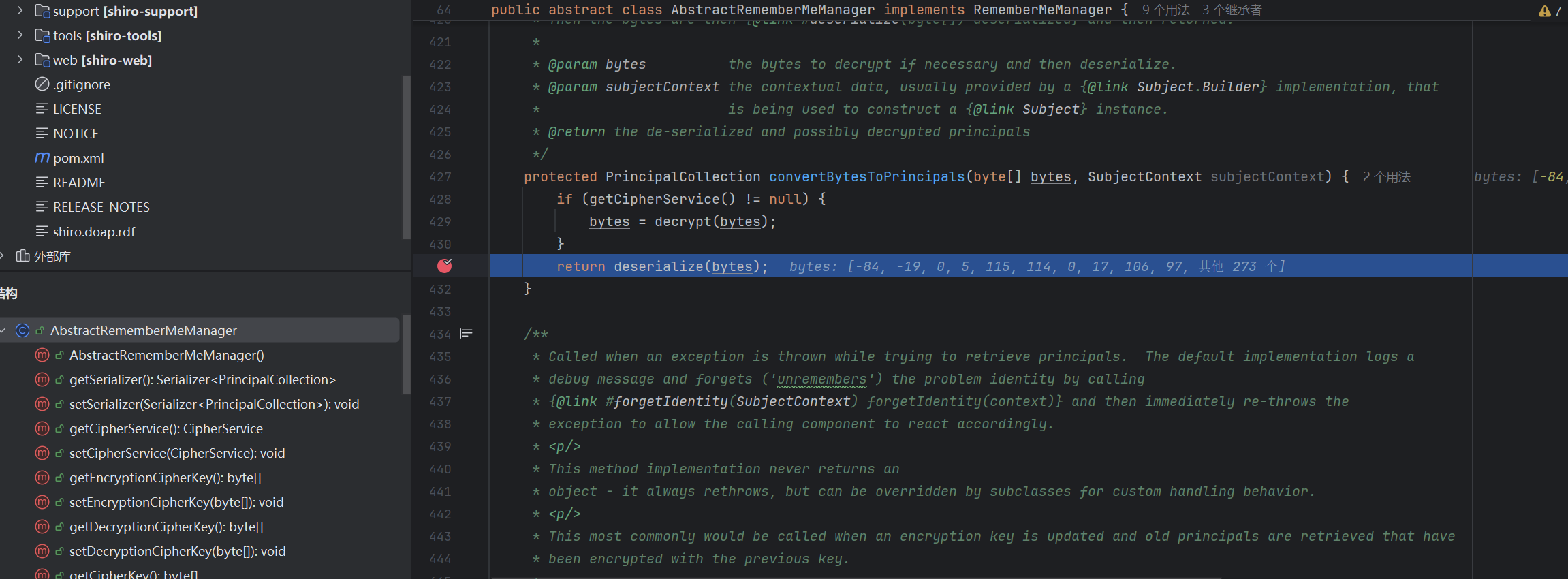Click the Maven icon next to pom.xml

42,158
